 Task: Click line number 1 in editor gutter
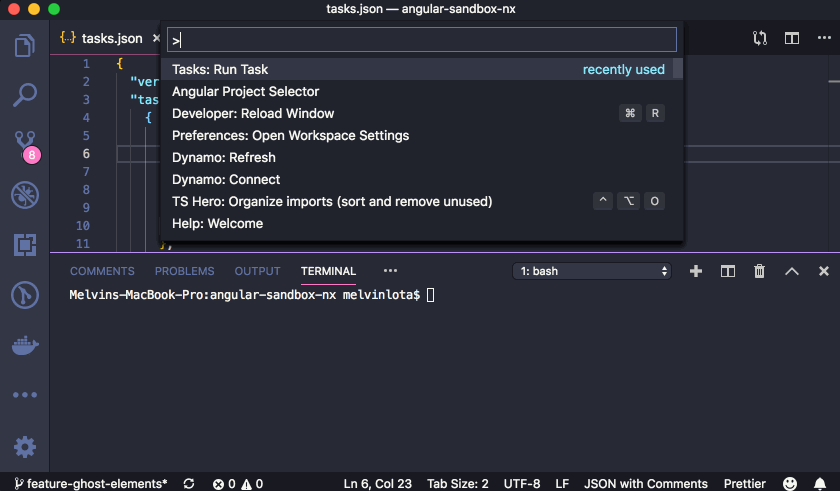(x=86, y=64)
